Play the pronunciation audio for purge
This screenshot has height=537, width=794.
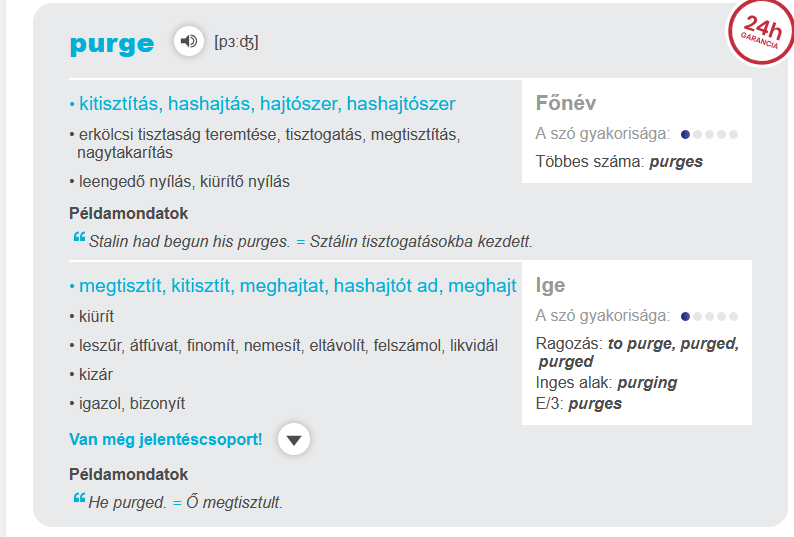tap(188, 41)
